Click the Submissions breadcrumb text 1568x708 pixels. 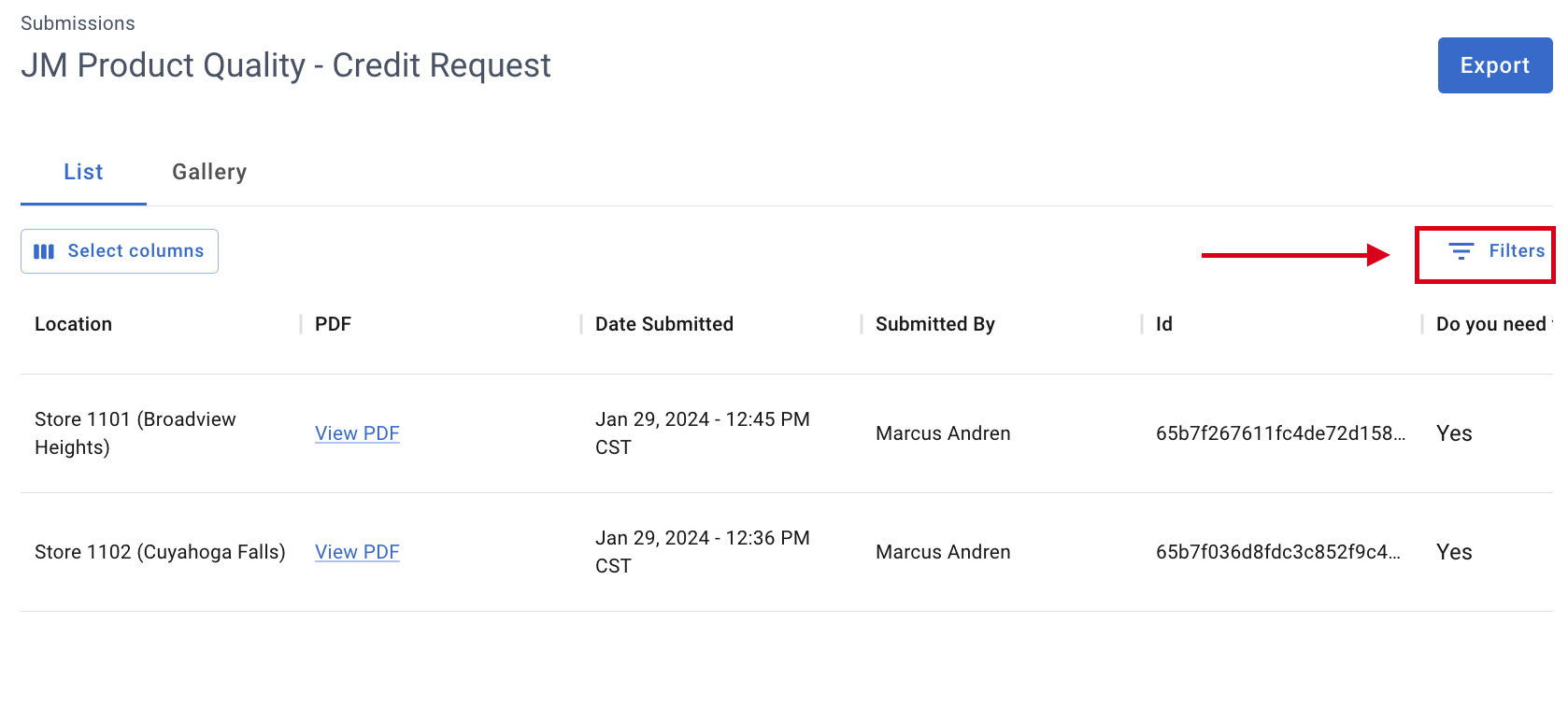click(x=78, y=23)
